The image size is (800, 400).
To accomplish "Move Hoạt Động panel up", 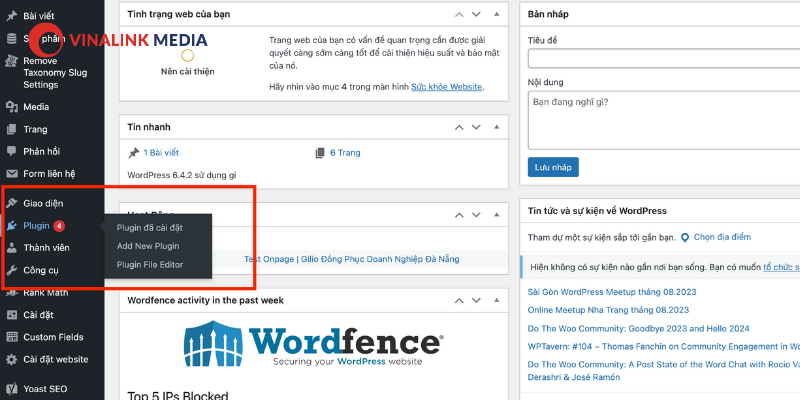I will [x=459, y=215].
